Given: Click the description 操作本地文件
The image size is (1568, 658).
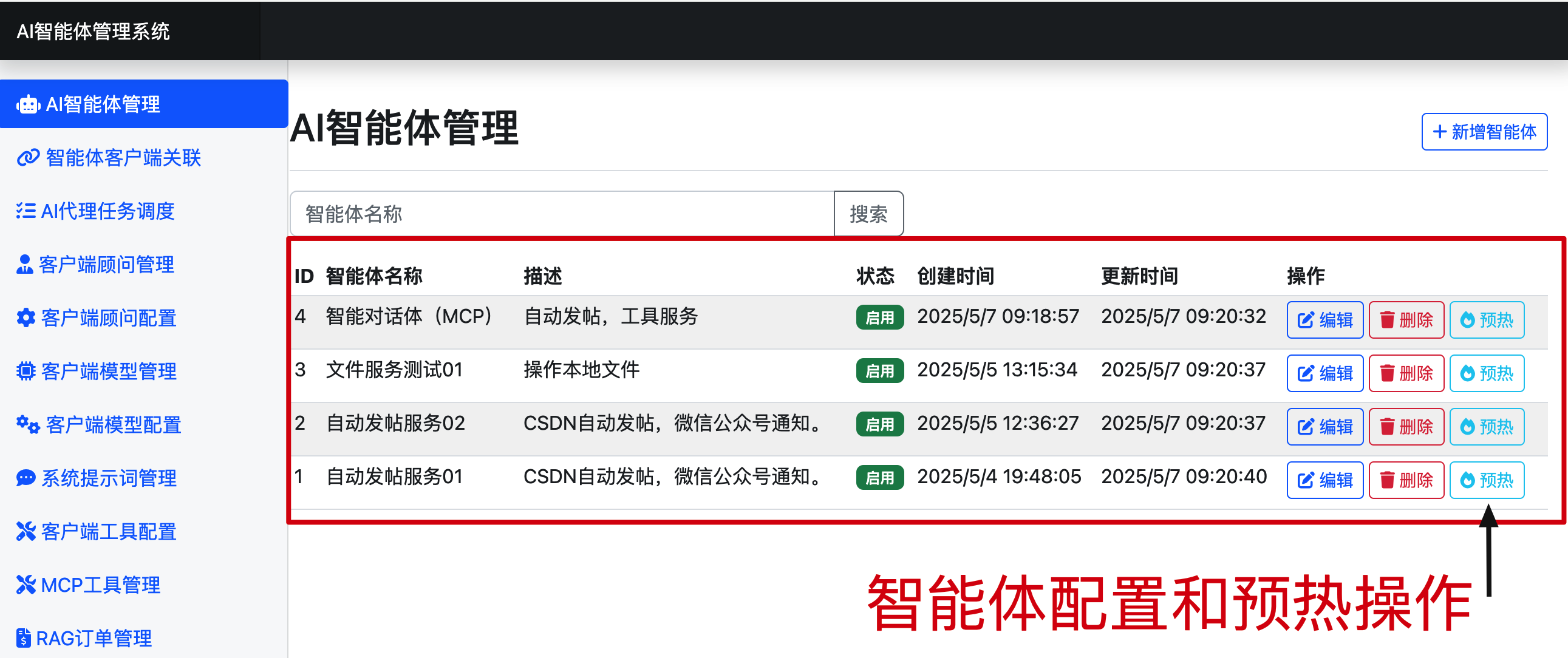Looking at the screenshot, I should click(x=581, y=370).
